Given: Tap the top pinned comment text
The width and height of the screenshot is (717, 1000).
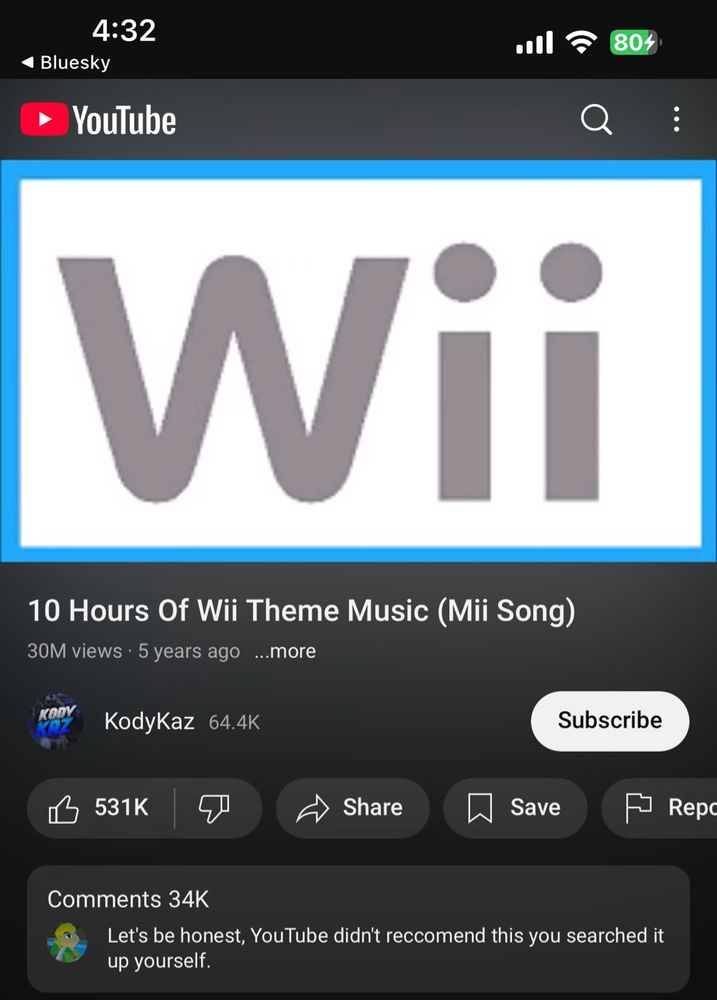Looking at the screenshot, I should click(385, 948).
